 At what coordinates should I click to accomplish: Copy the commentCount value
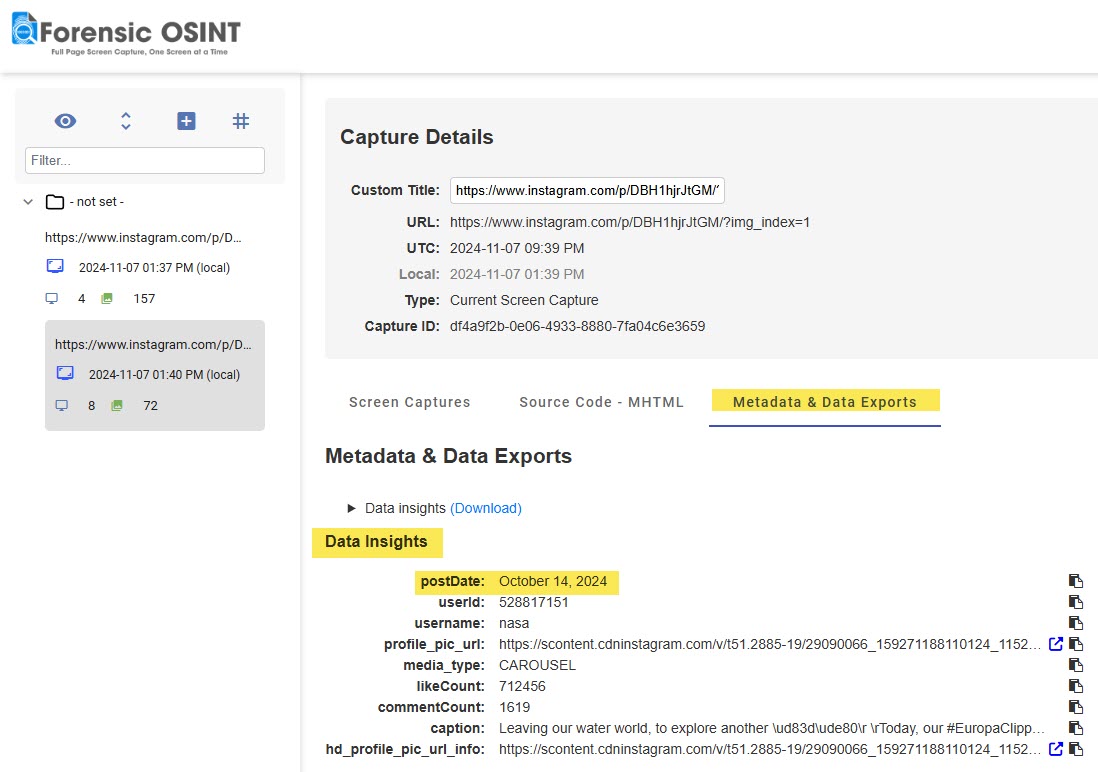click(1076, 707)
